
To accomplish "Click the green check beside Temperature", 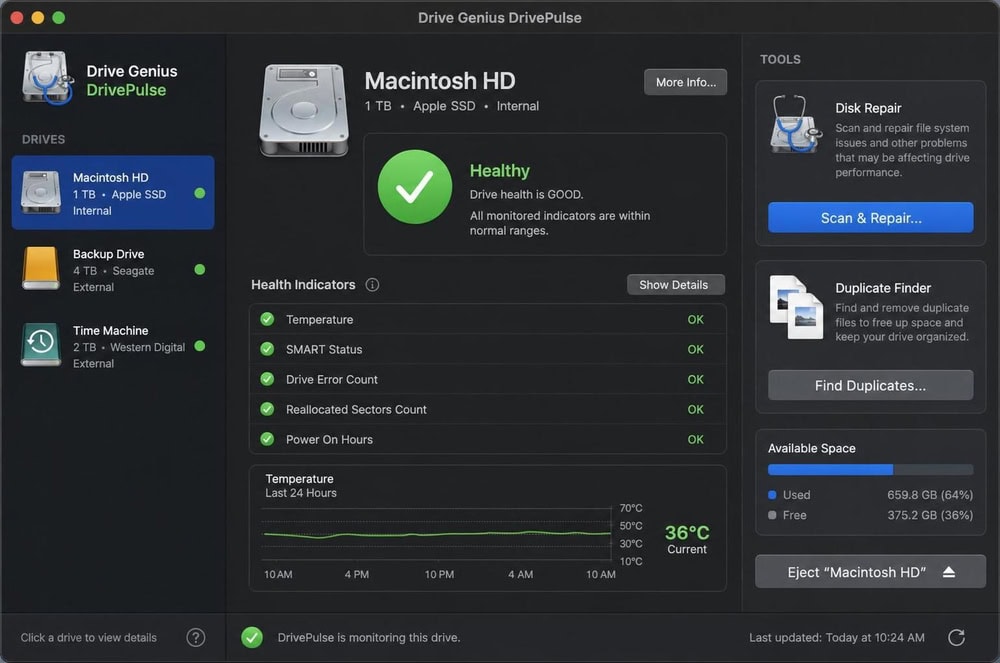I will click(x=267, y=319).
